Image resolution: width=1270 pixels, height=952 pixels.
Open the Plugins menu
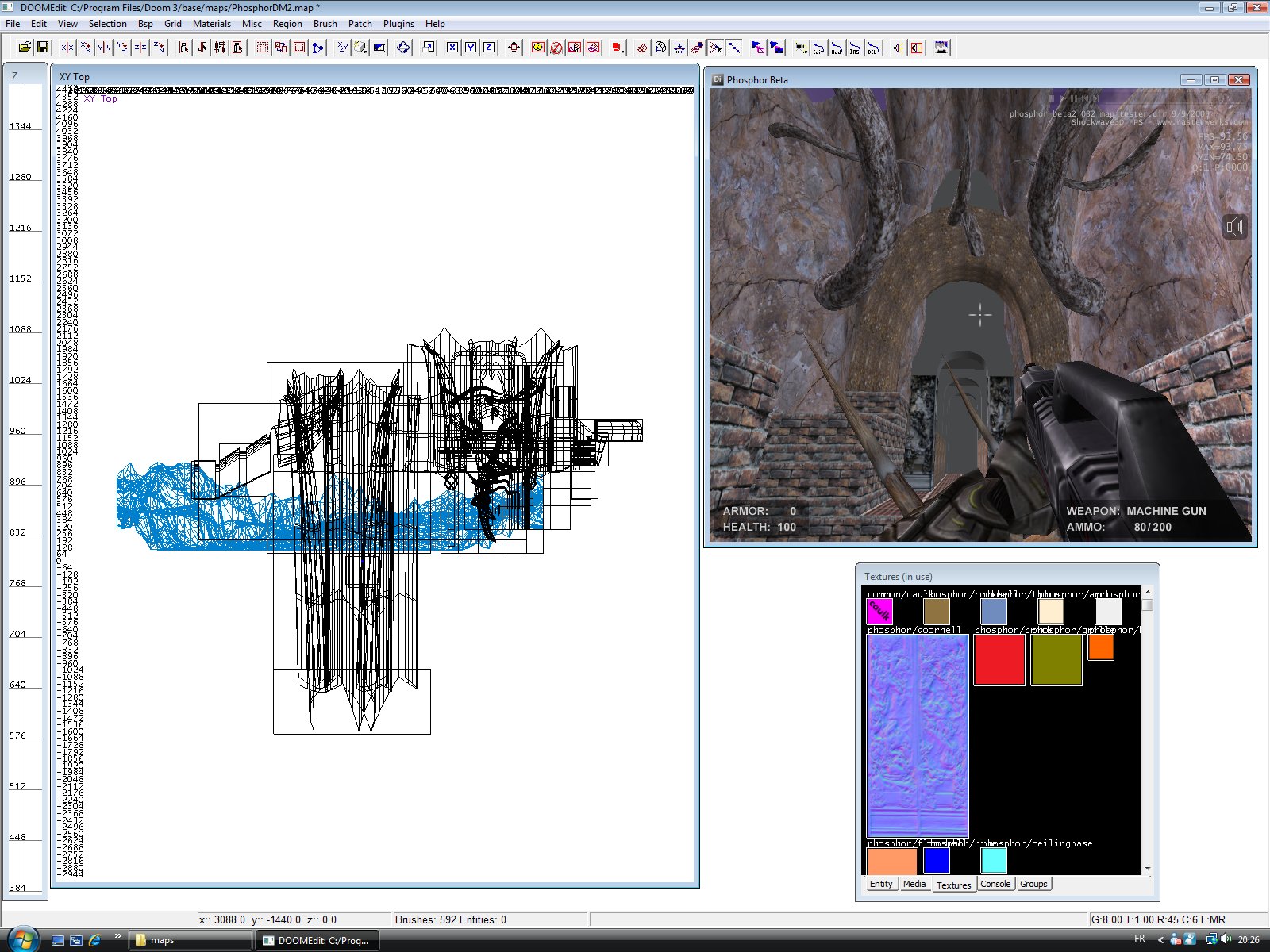click(398, 24)
